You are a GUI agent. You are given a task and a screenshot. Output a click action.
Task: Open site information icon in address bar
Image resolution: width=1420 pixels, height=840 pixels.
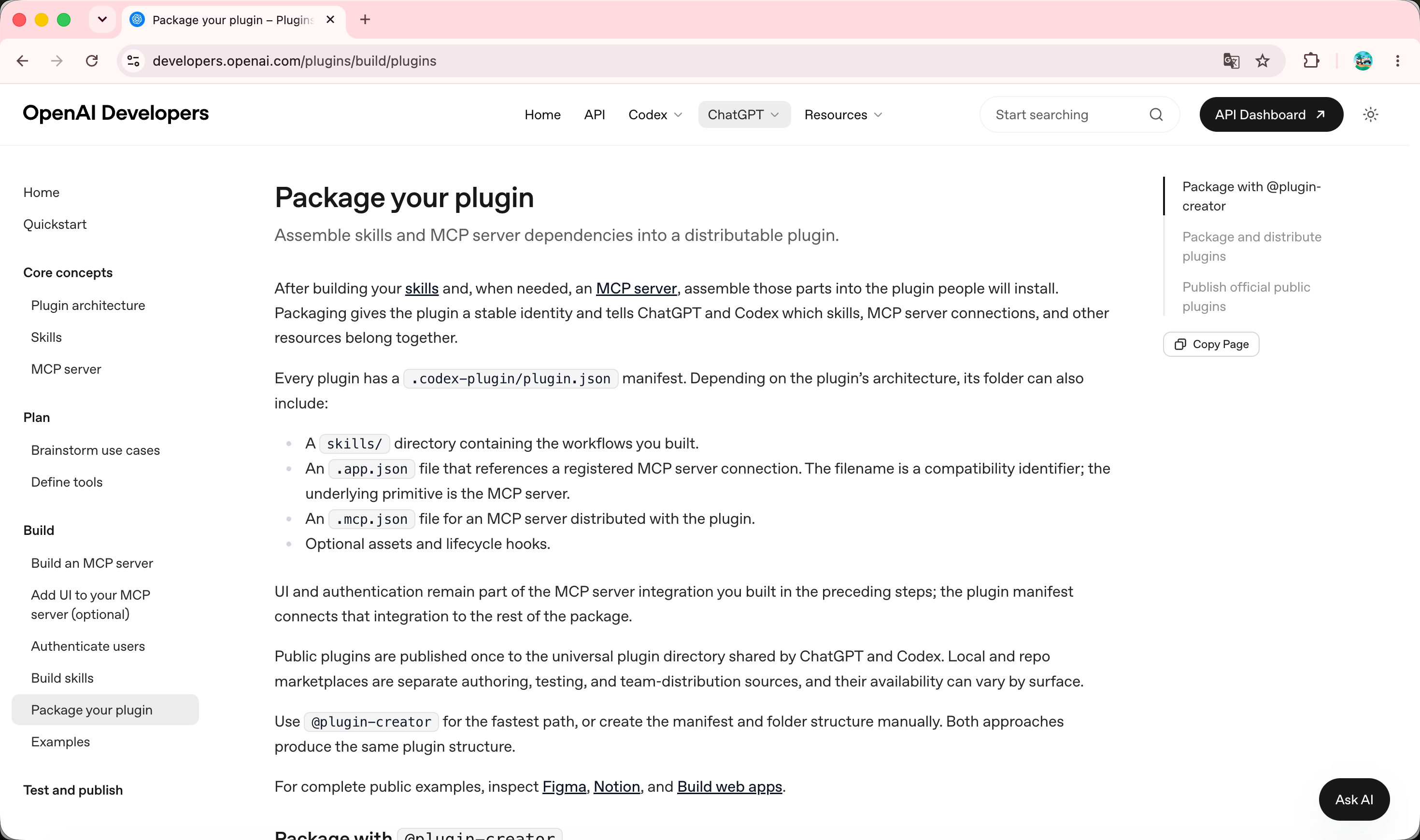pos(134,60)
